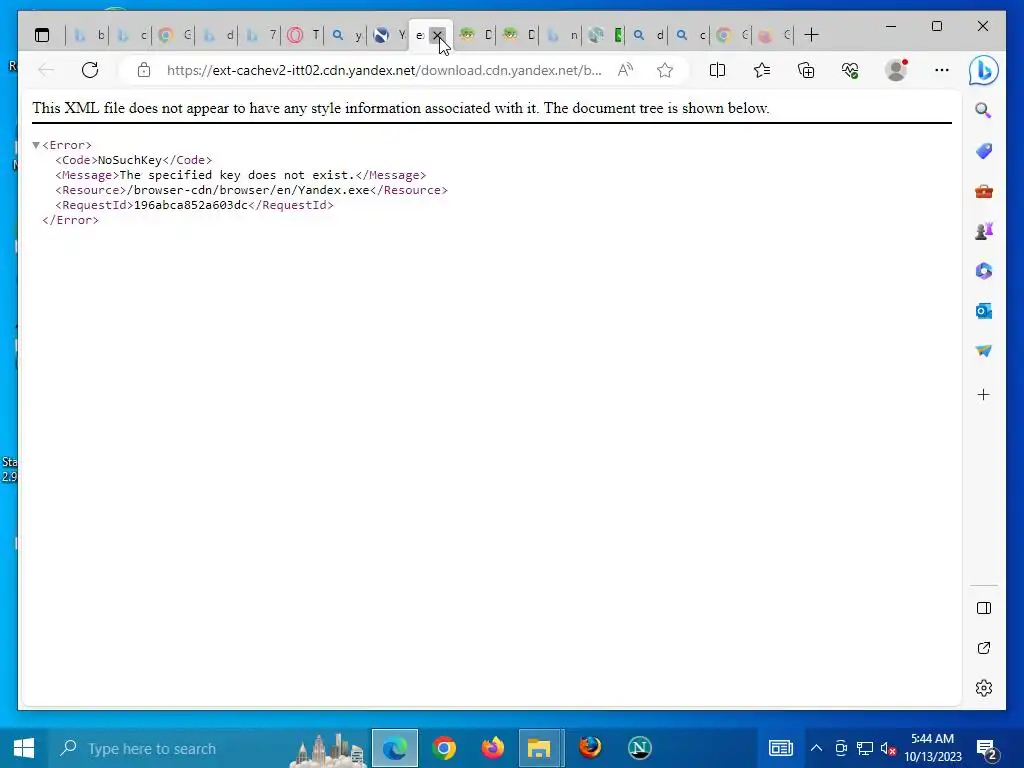Open sidebar Tools briefcase icon
The width and height of the screenshot is (1024, 768).
pyautogui.click(x=984, y=191)
